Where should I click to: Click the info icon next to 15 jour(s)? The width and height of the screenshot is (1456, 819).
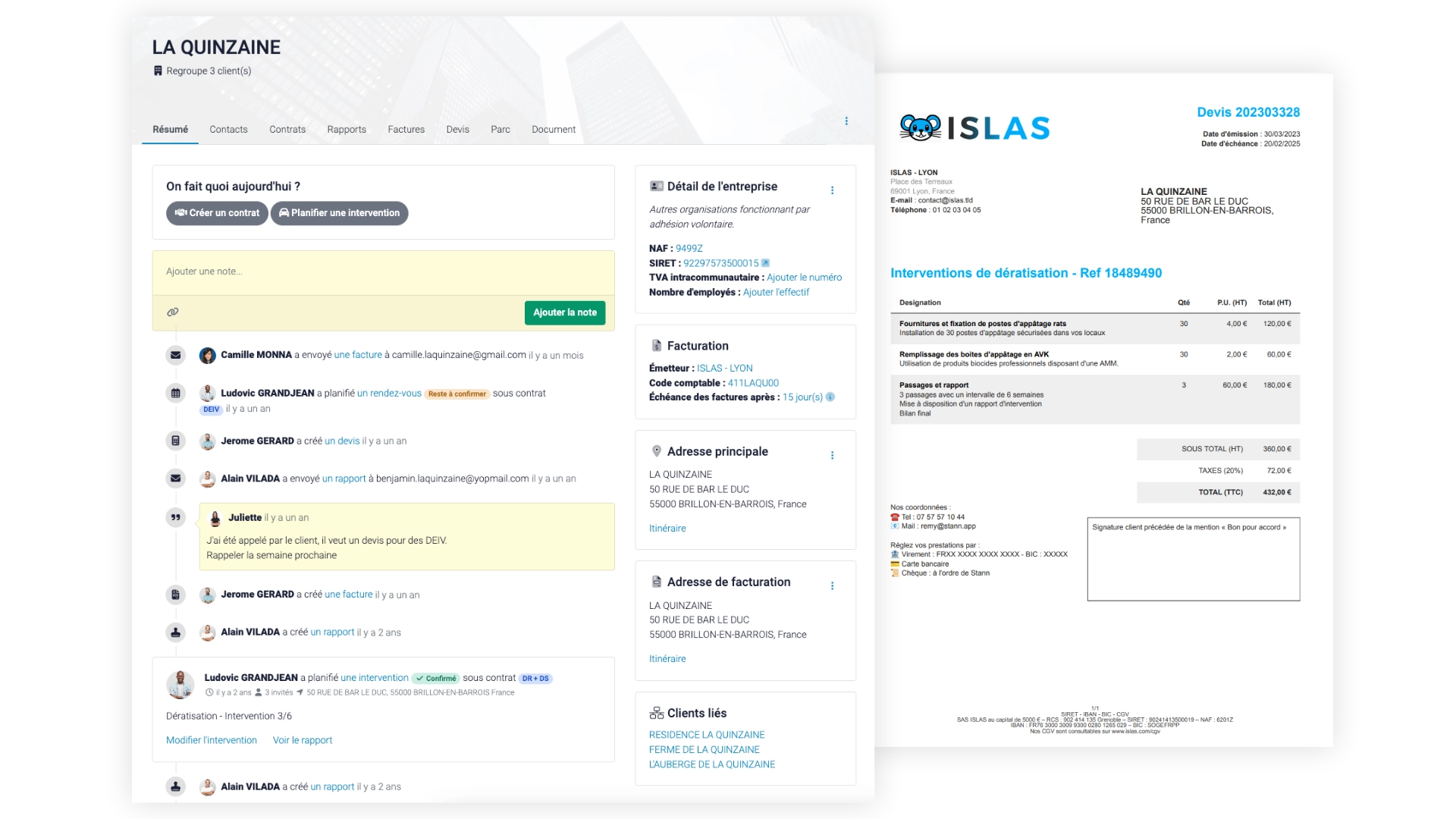point(831,397)
